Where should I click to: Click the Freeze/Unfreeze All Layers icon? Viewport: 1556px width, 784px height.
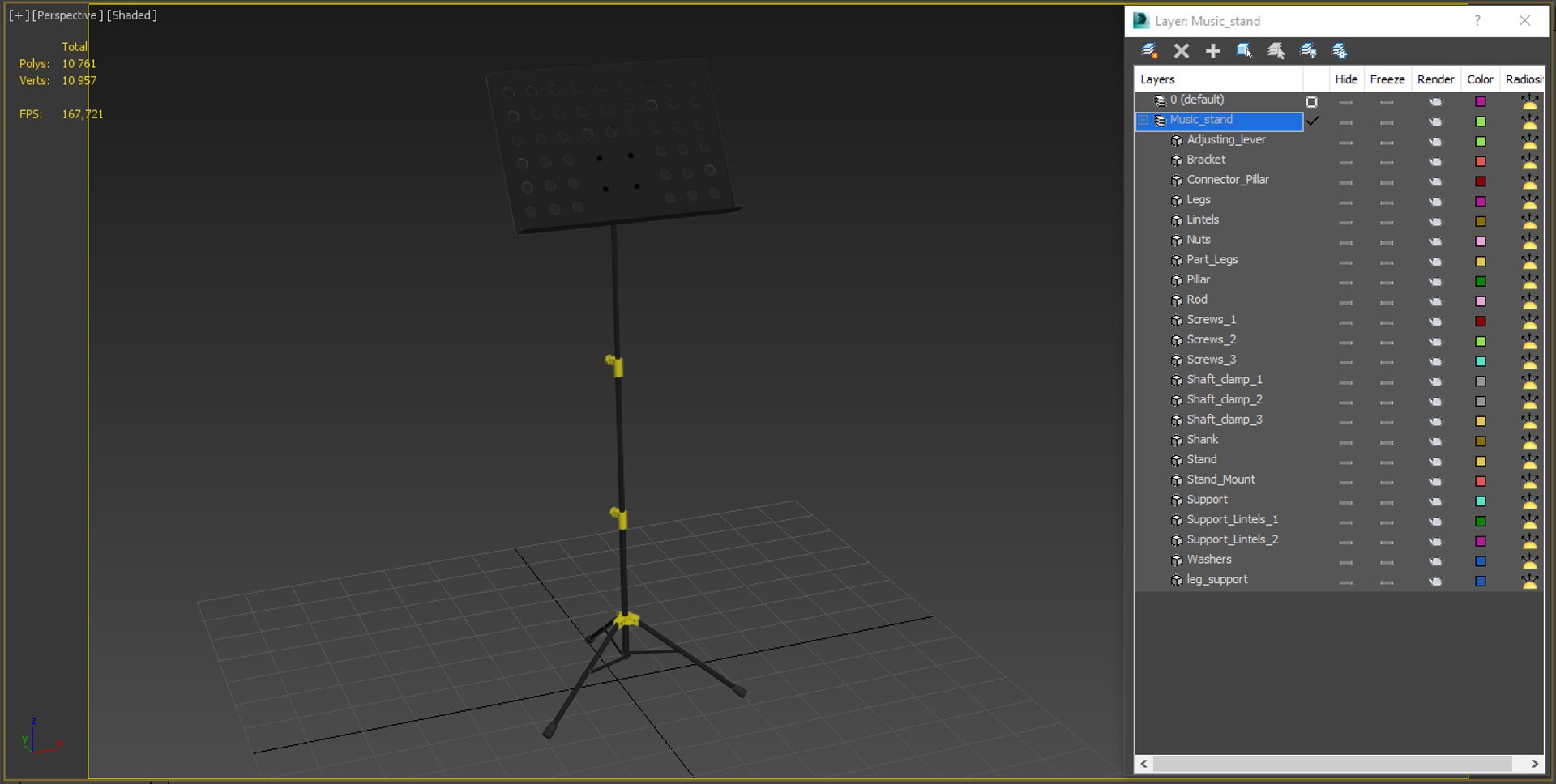click(1340, 51)
